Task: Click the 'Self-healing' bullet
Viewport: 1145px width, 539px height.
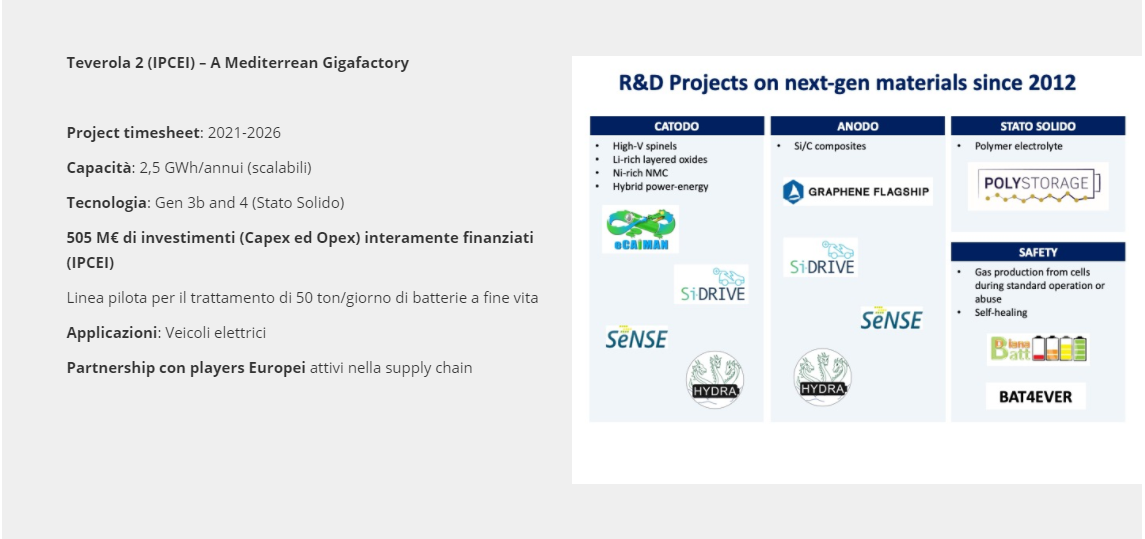Action: [x=1000, y=313]
